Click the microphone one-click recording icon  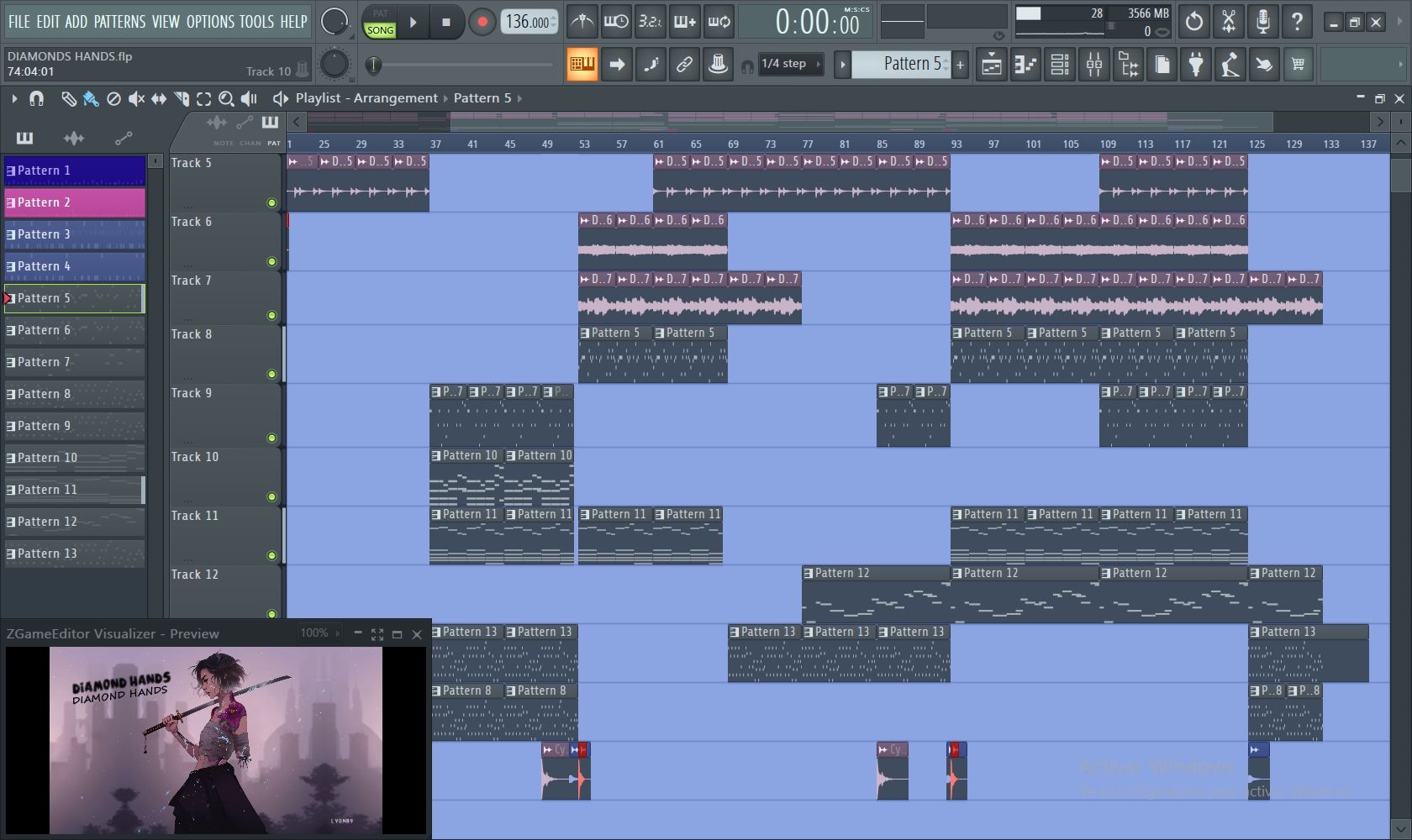point(1262,22)
